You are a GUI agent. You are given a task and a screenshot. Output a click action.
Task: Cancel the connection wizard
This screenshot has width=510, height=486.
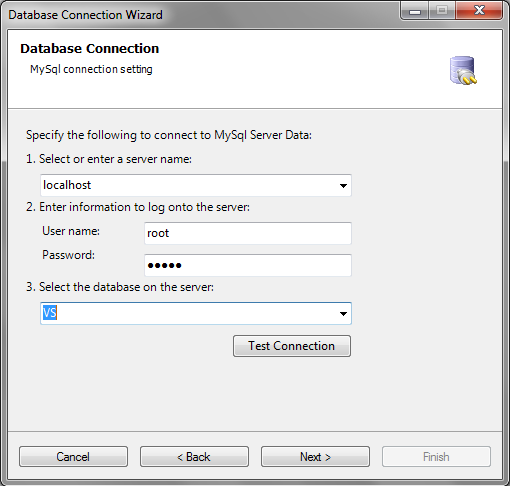click(x=73, y=456)
